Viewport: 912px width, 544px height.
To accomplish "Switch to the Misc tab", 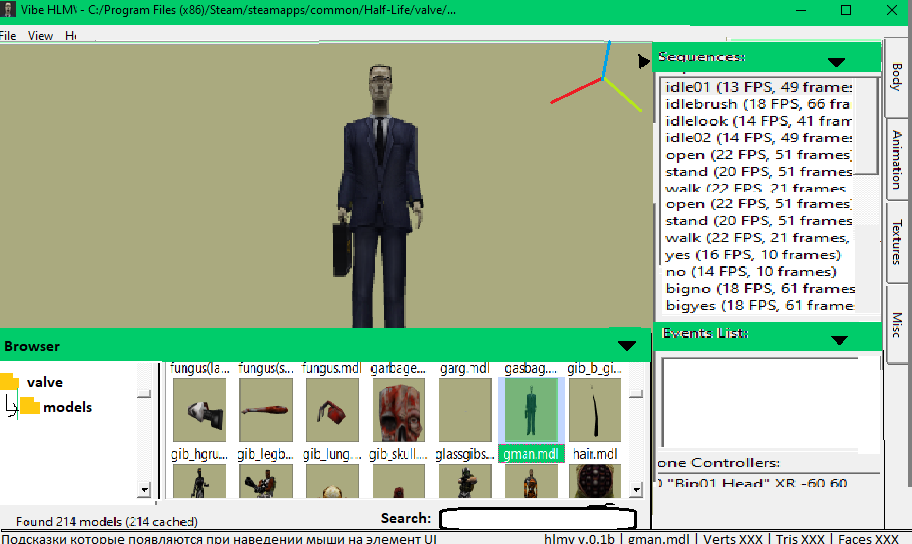I will (x=897, y=325).
